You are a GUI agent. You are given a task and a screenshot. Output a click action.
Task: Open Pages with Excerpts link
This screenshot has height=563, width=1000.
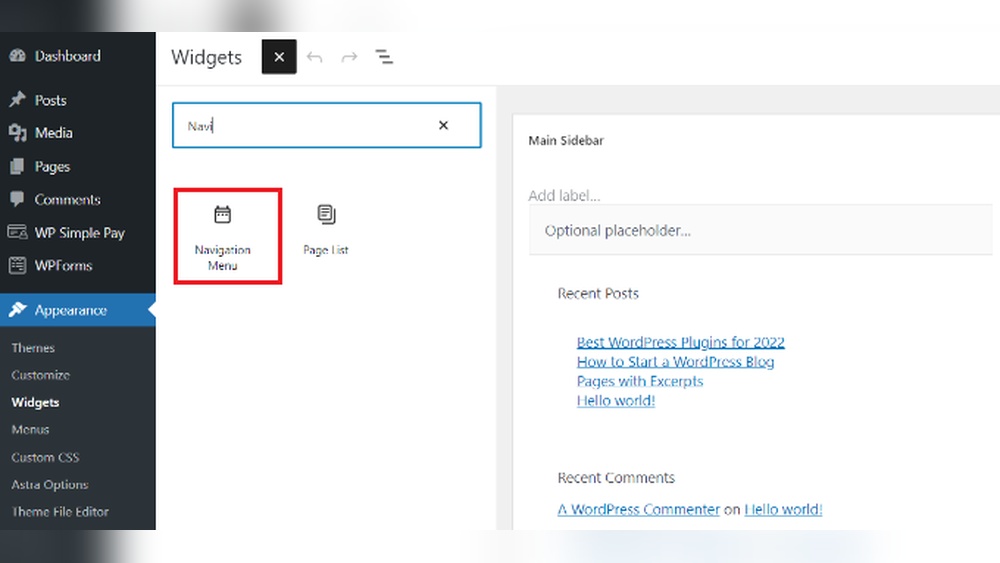(640, 381)
